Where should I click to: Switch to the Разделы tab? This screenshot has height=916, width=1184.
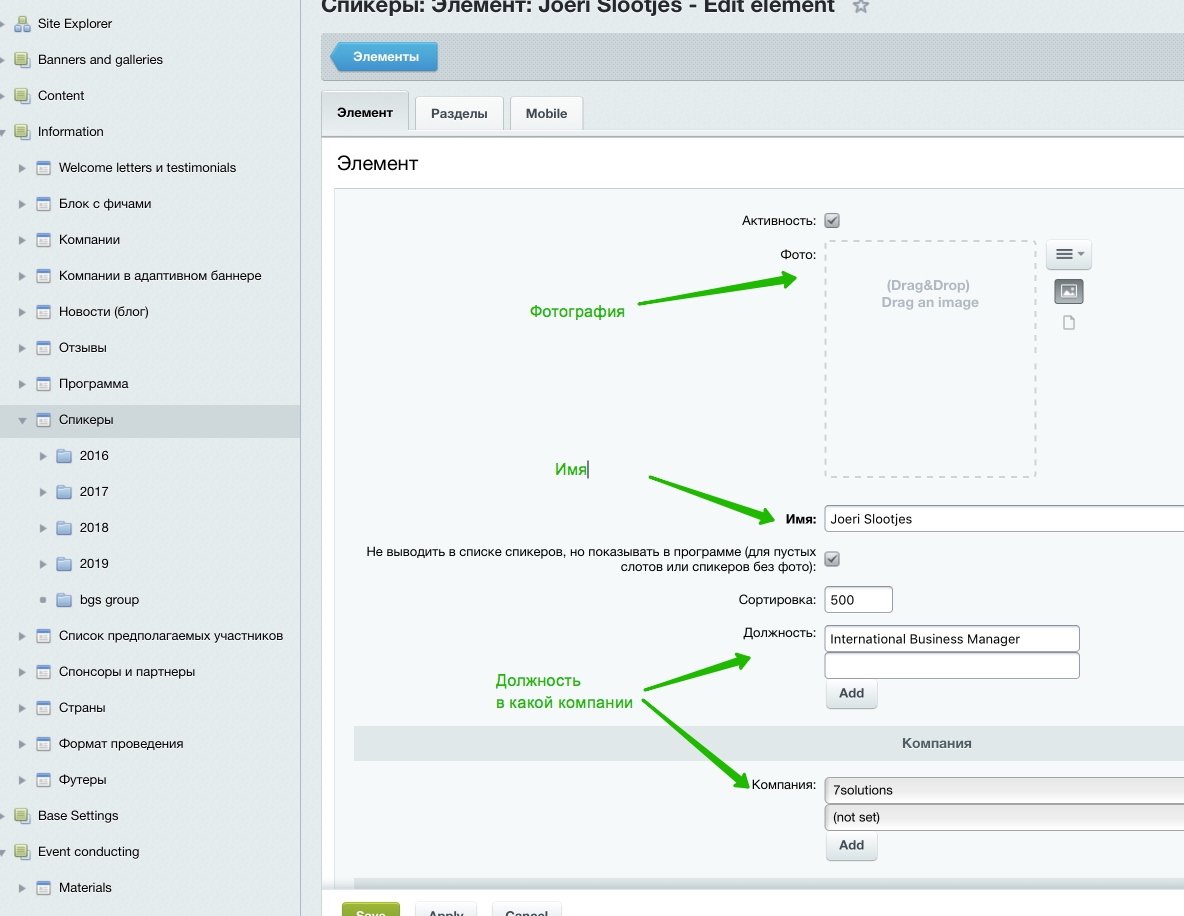(459, 114)
